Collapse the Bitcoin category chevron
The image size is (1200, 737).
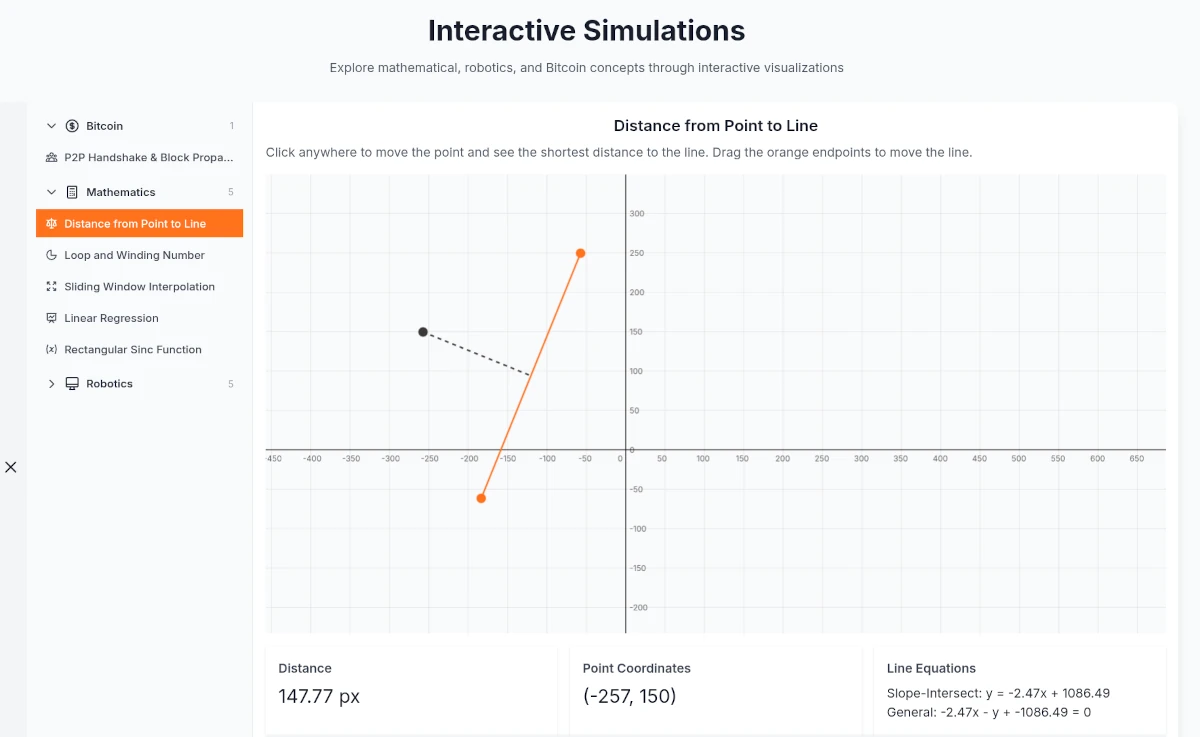(52, 126)
